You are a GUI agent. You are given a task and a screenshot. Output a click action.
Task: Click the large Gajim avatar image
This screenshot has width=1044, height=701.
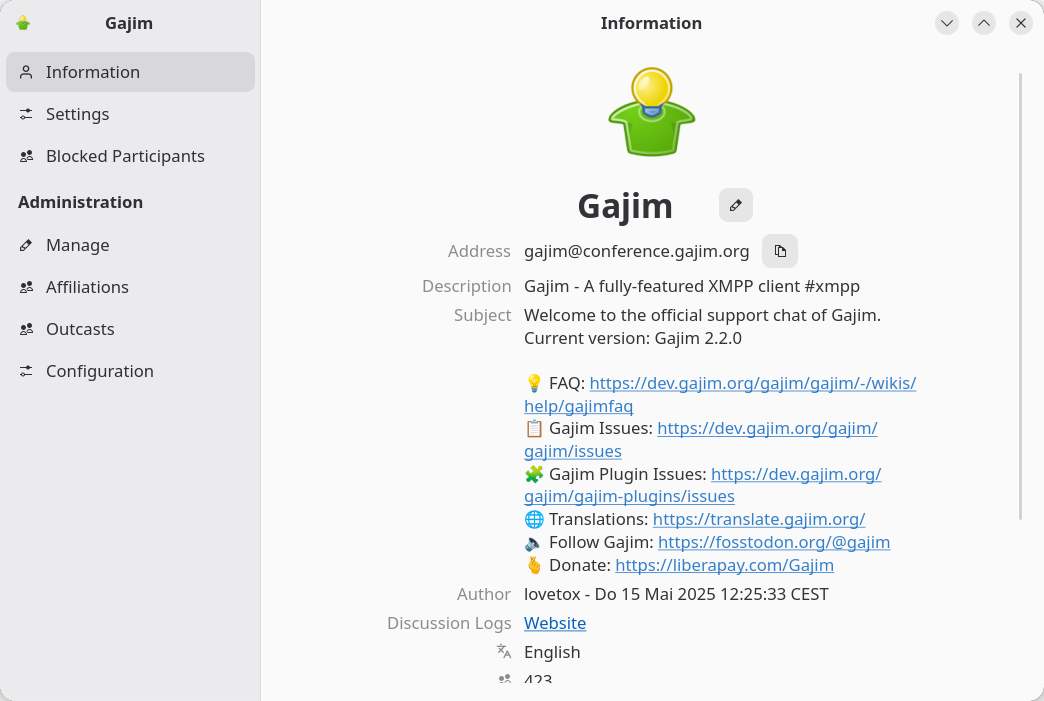click(x=652, y=112)
